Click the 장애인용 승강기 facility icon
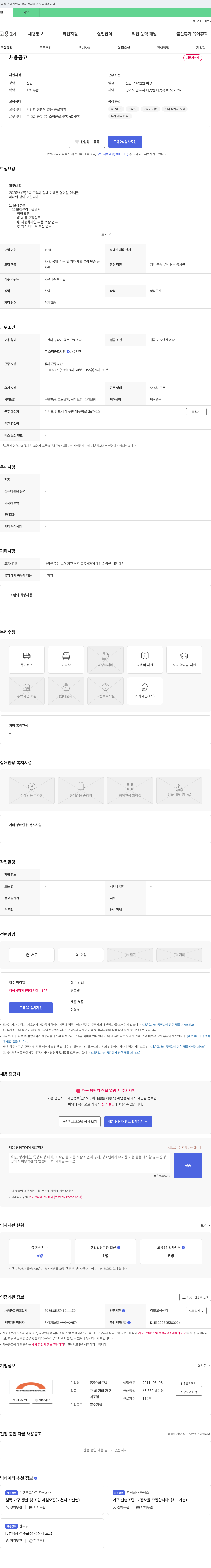The height and width of the screenshot is (1568, 211). pyautogui.click(x=81, y=790)
